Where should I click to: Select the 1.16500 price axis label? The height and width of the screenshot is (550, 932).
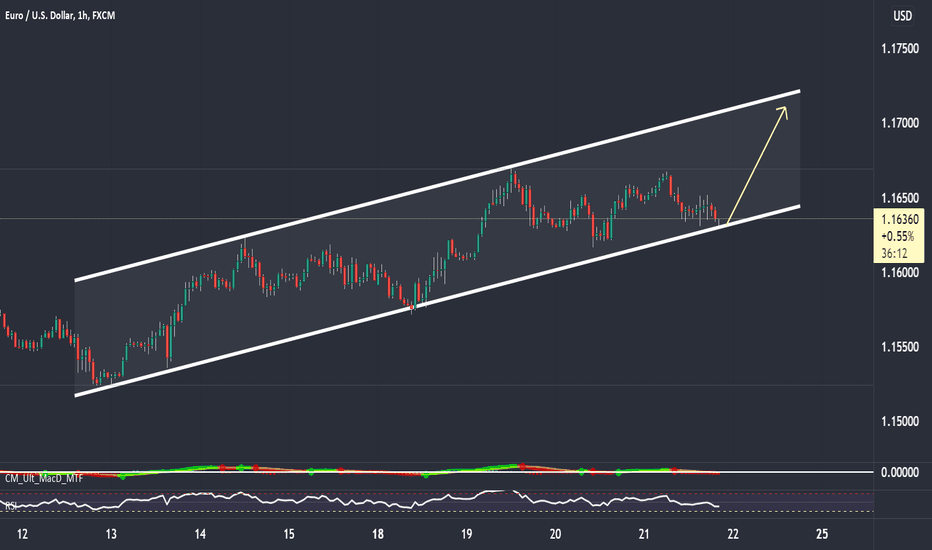(x=900, y=198)
